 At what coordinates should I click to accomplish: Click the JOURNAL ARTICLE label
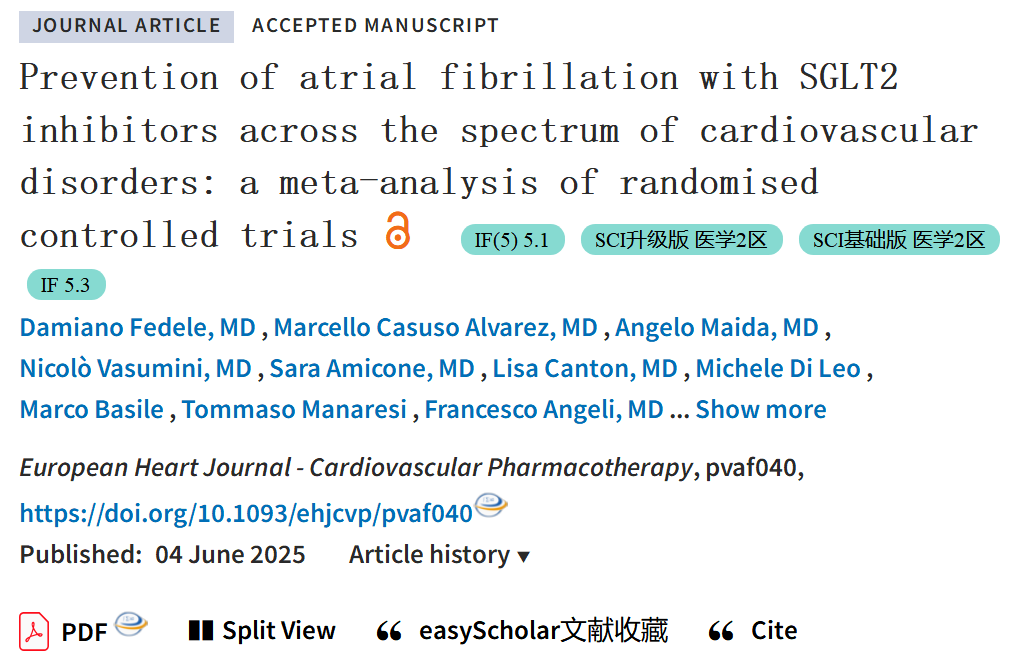(x=126, y=26)
